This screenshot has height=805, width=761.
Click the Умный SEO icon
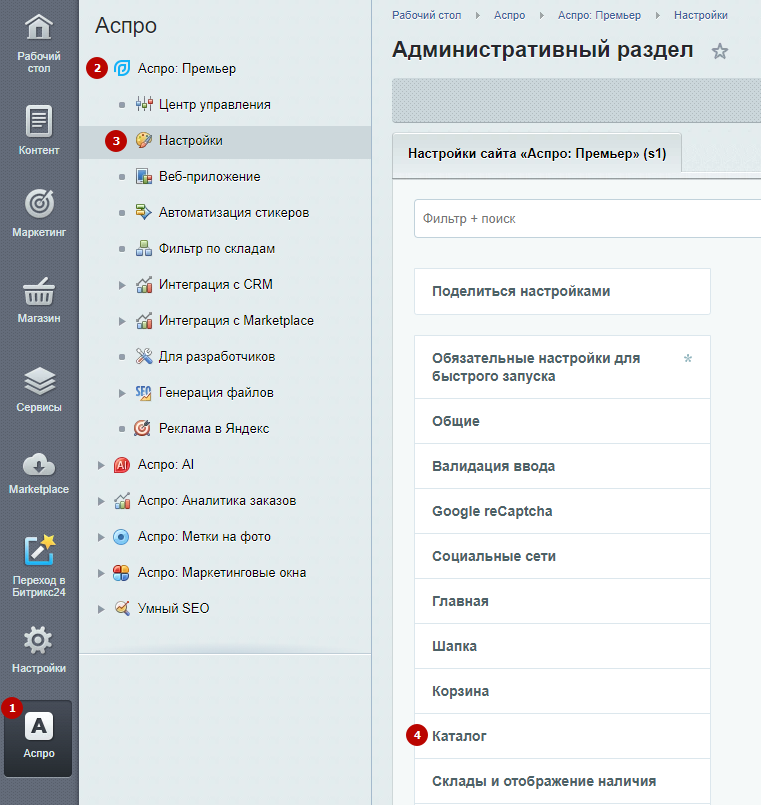pos(122,608)
